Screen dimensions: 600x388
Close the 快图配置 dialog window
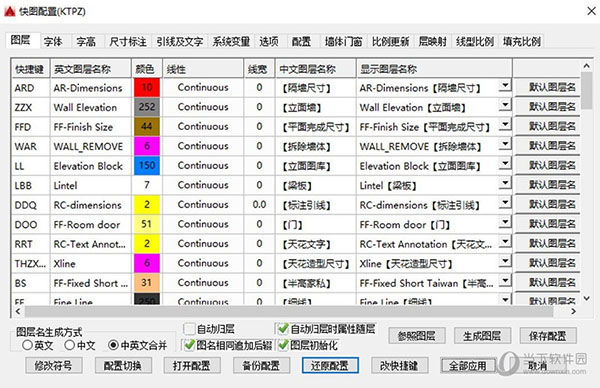[x=591, y=11]
